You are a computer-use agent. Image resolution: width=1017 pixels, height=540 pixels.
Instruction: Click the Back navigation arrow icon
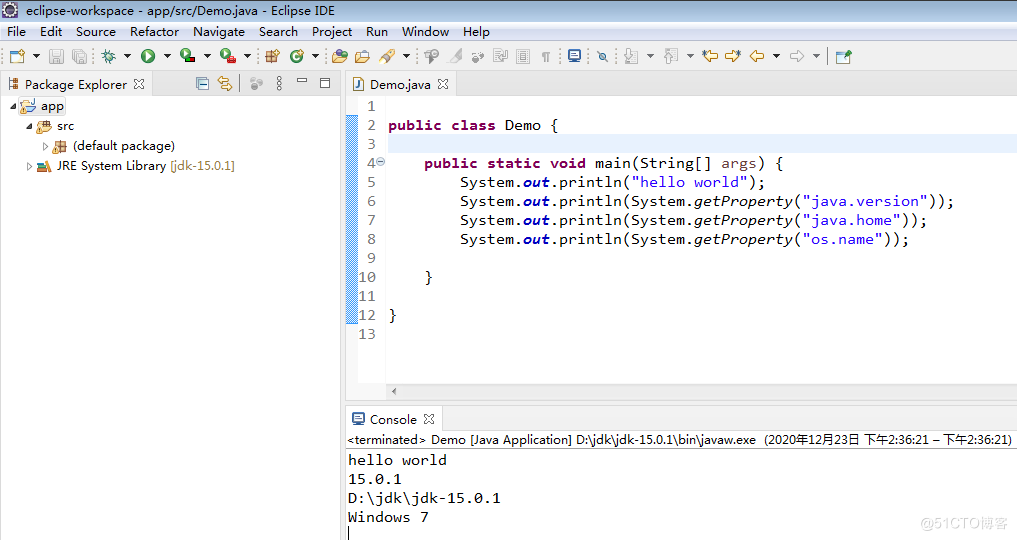pyautogui.click(x=757, y=57)
